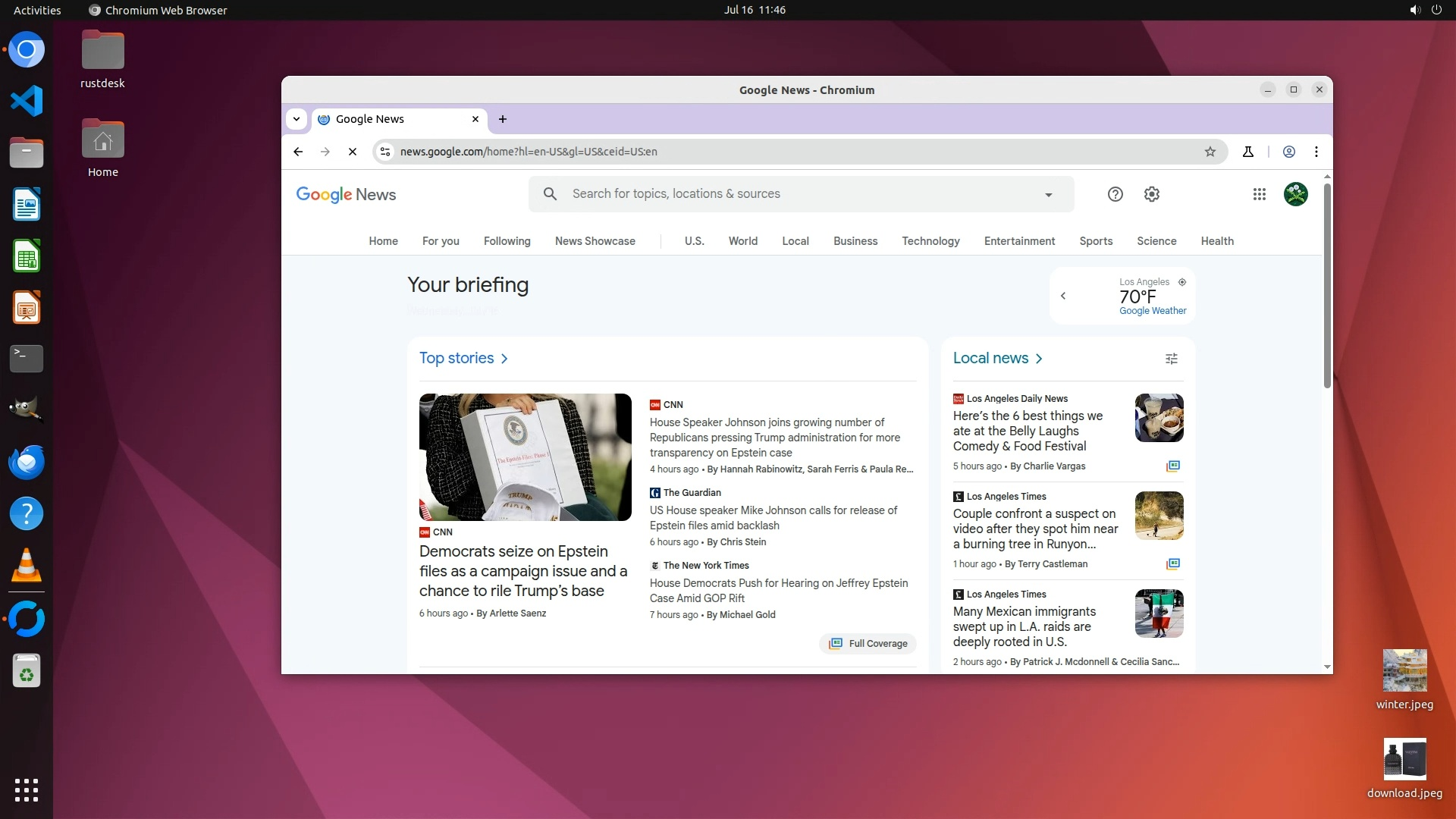Open the Chromium profile icon
This screenshot has height=819, width=1456.
click(1288, 152)
